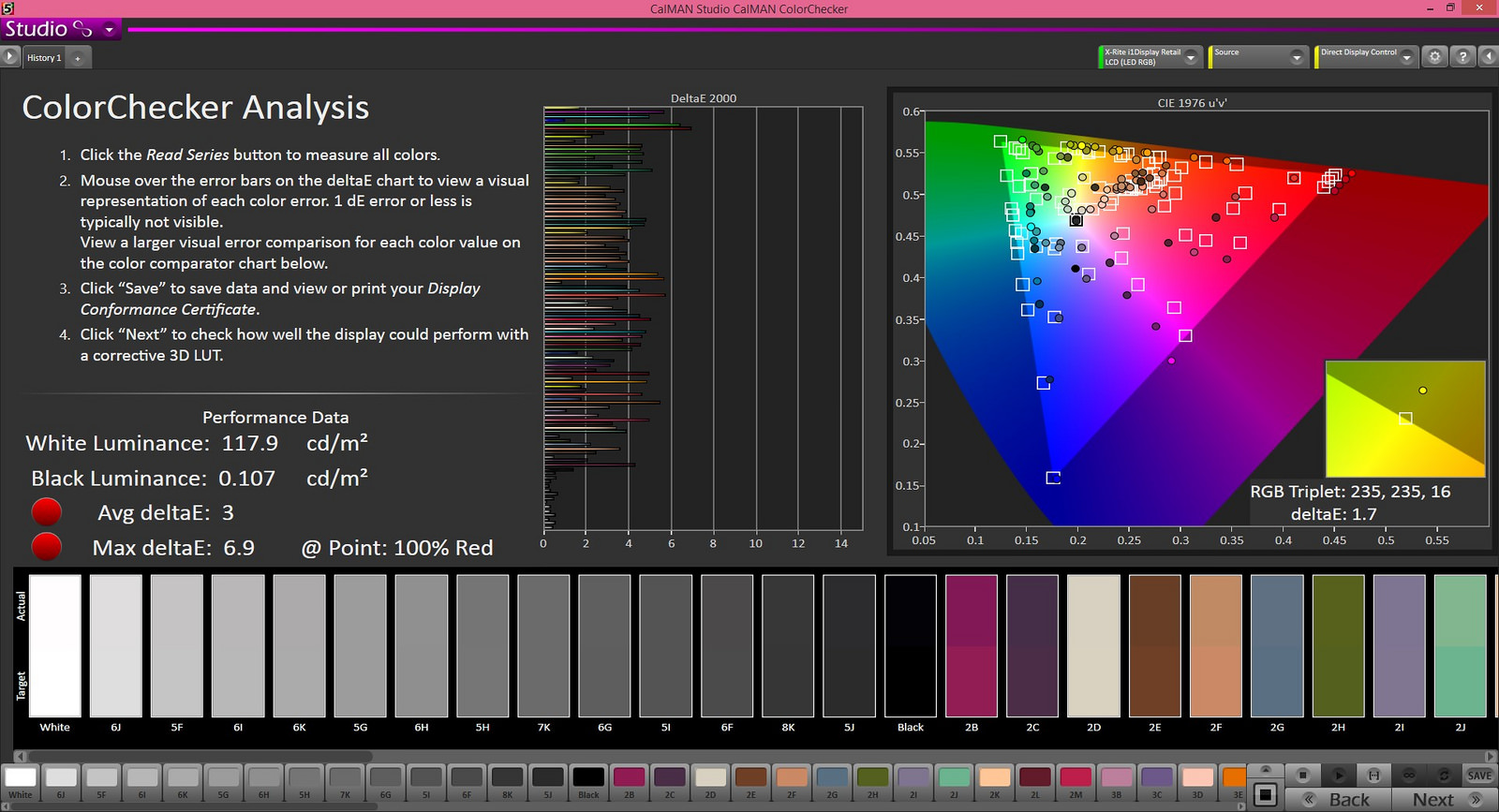The width and height of the screenshot is (1499, 812).
Task: Select the 2L dark red patch in strip
Action: [x=1035, y=782]
